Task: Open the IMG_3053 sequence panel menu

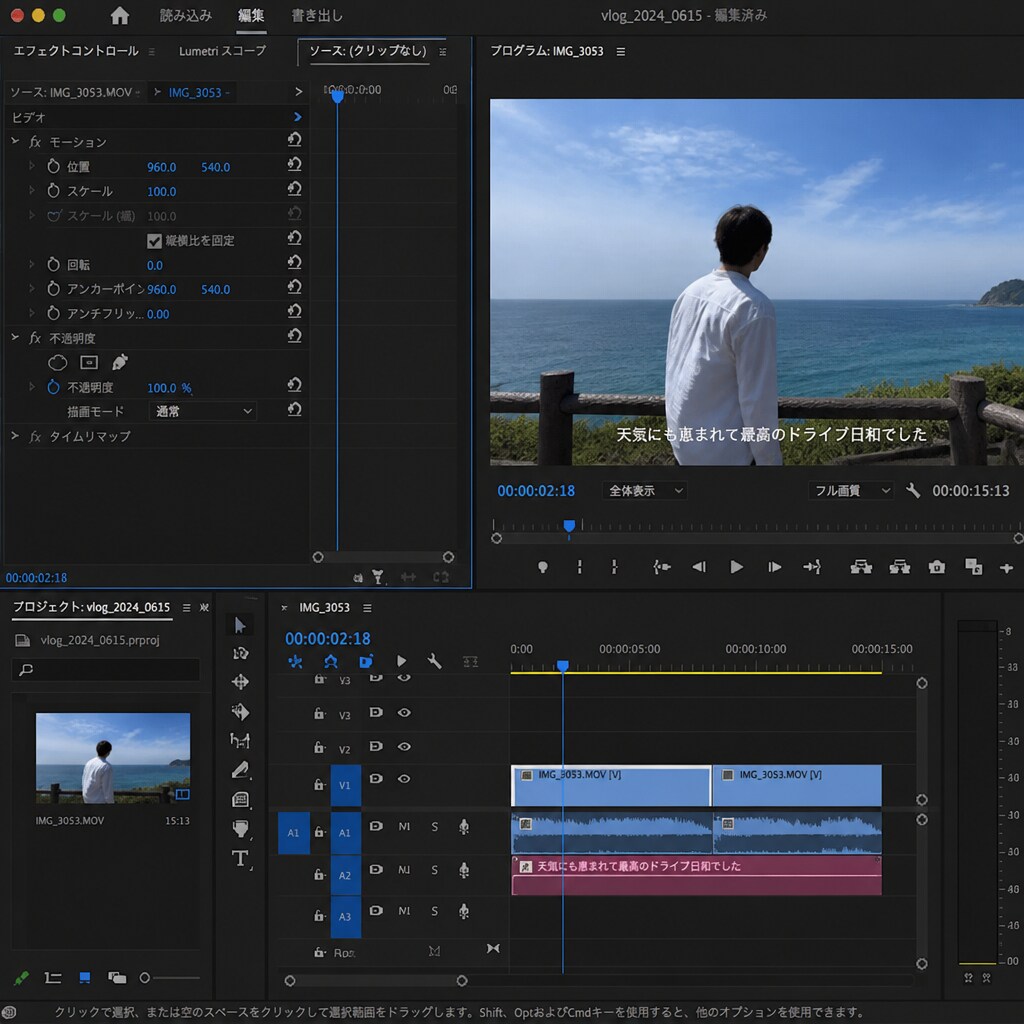Action: click(368, 608)
